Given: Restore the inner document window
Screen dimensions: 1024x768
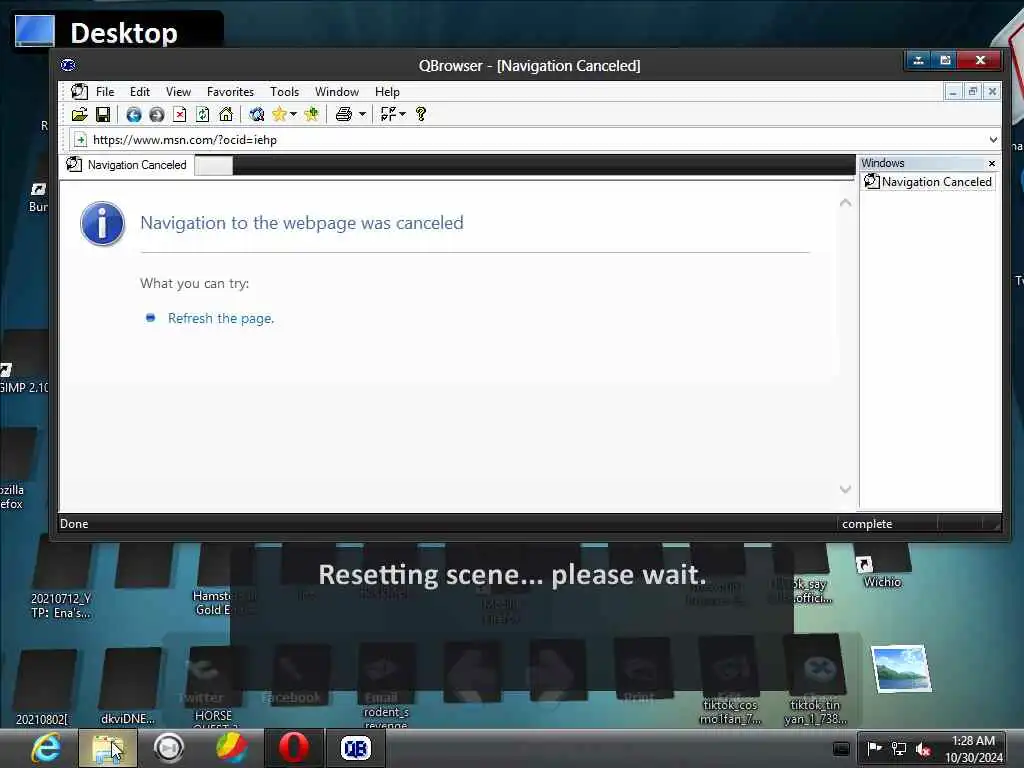Looking at the screenshot, I should click(x=972, y=91).
